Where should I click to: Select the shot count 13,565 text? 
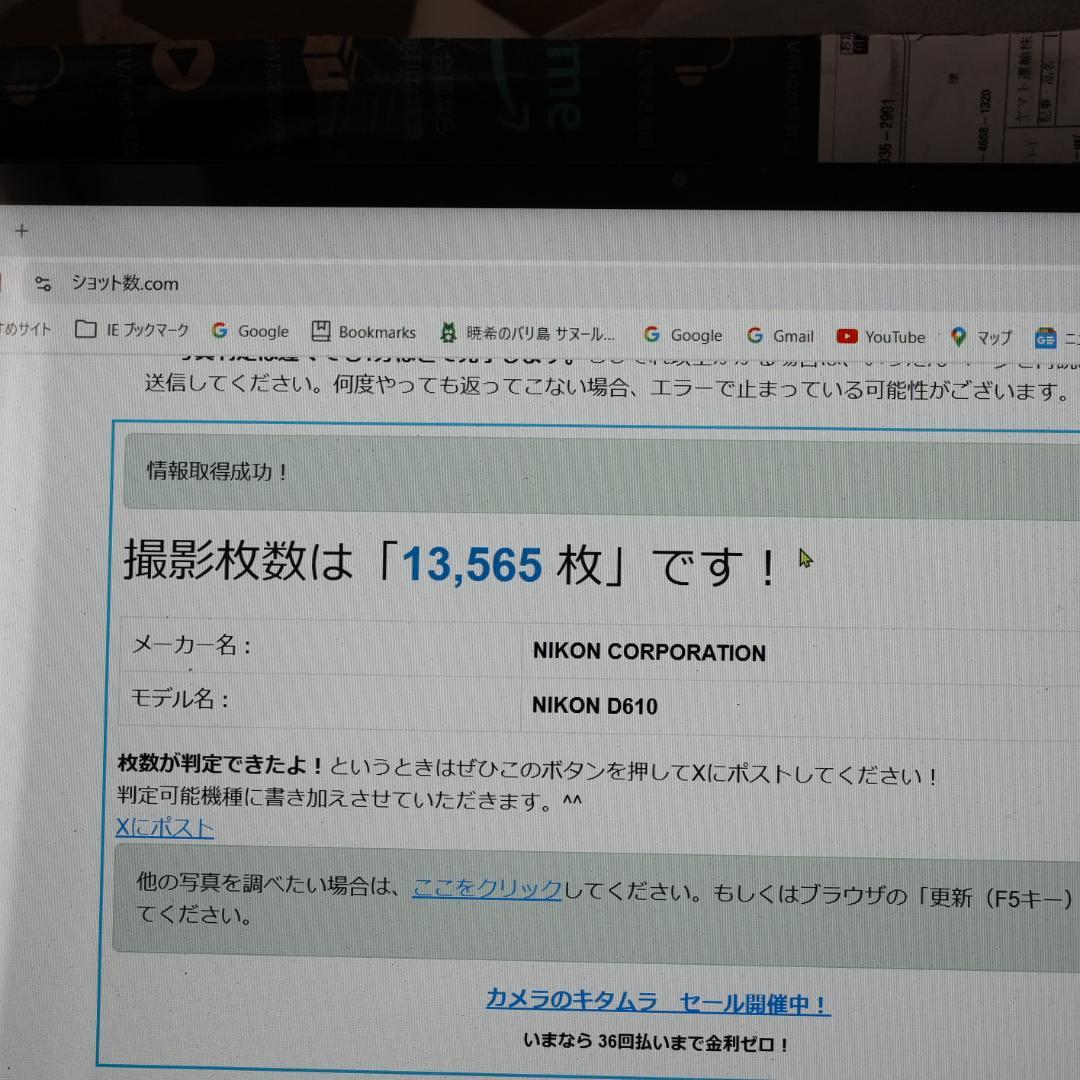472,565
